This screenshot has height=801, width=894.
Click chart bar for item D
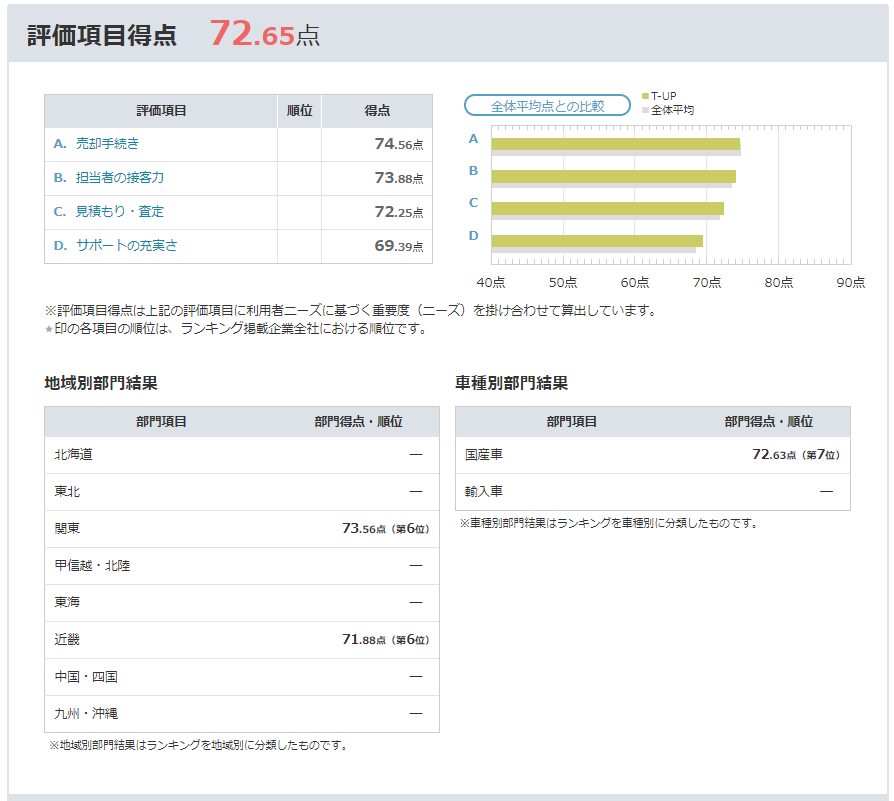[597, 241]
